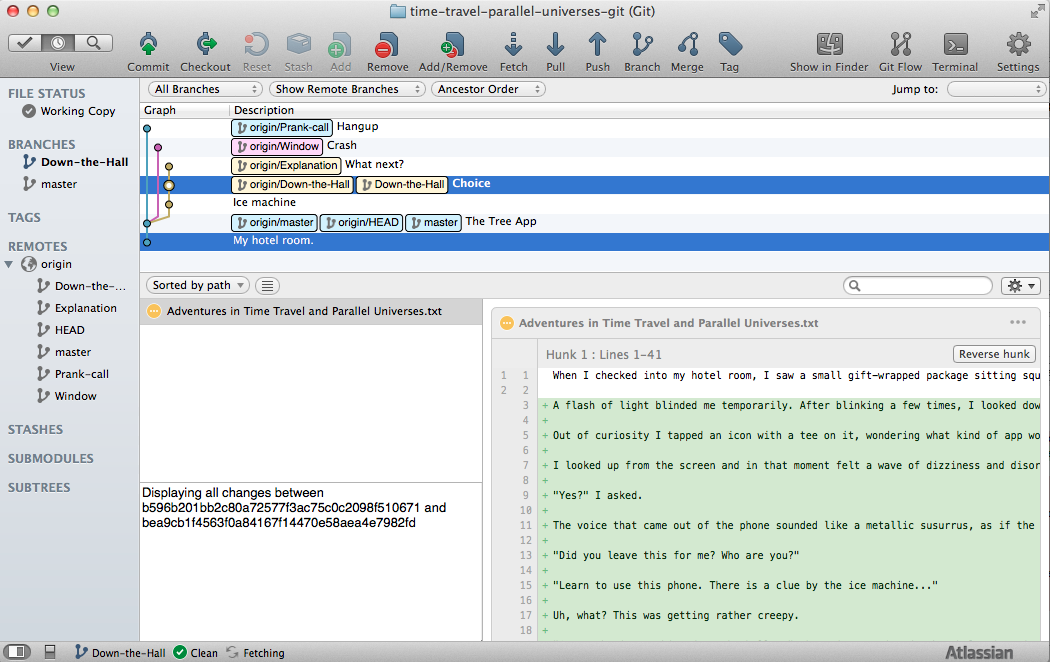
Task: Select Working Copy in the sidebar
Action: [x=70, y=111]
